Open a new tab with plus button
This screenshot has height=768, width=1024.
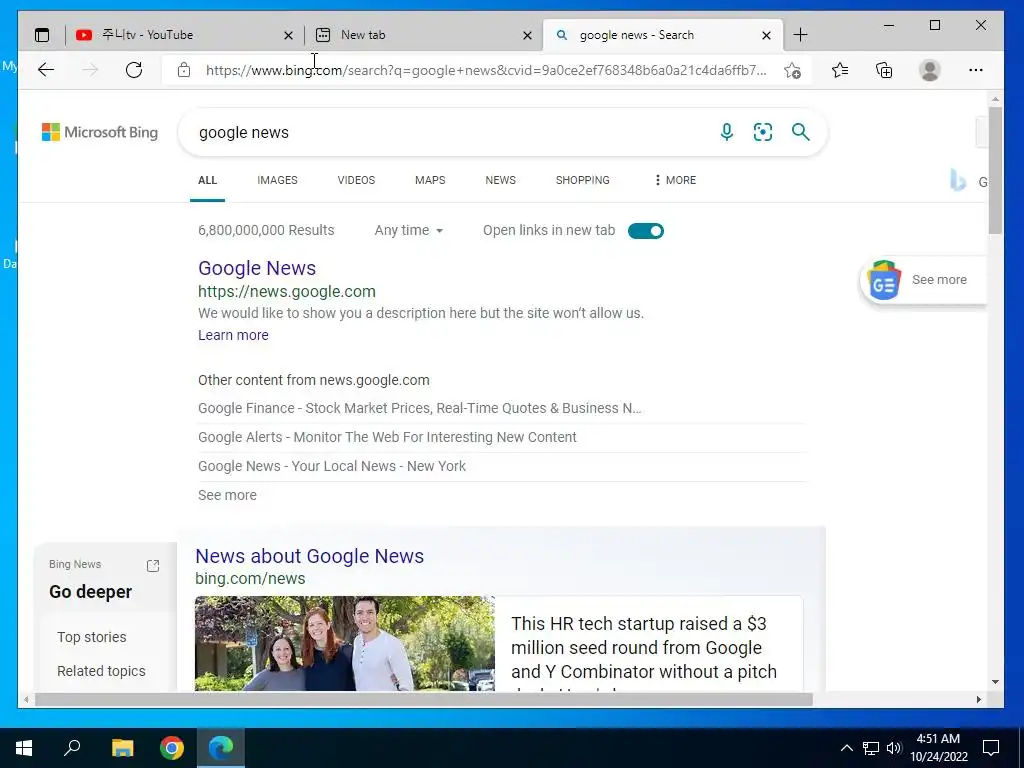point(800,35)
